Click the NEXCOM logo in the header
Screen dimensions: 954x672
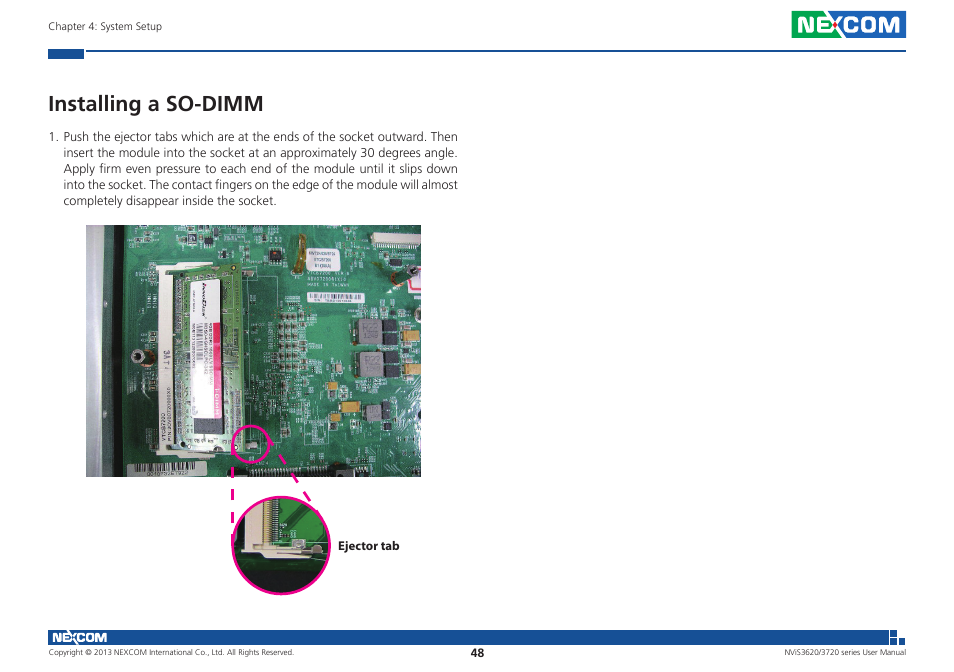coord(848,24)
